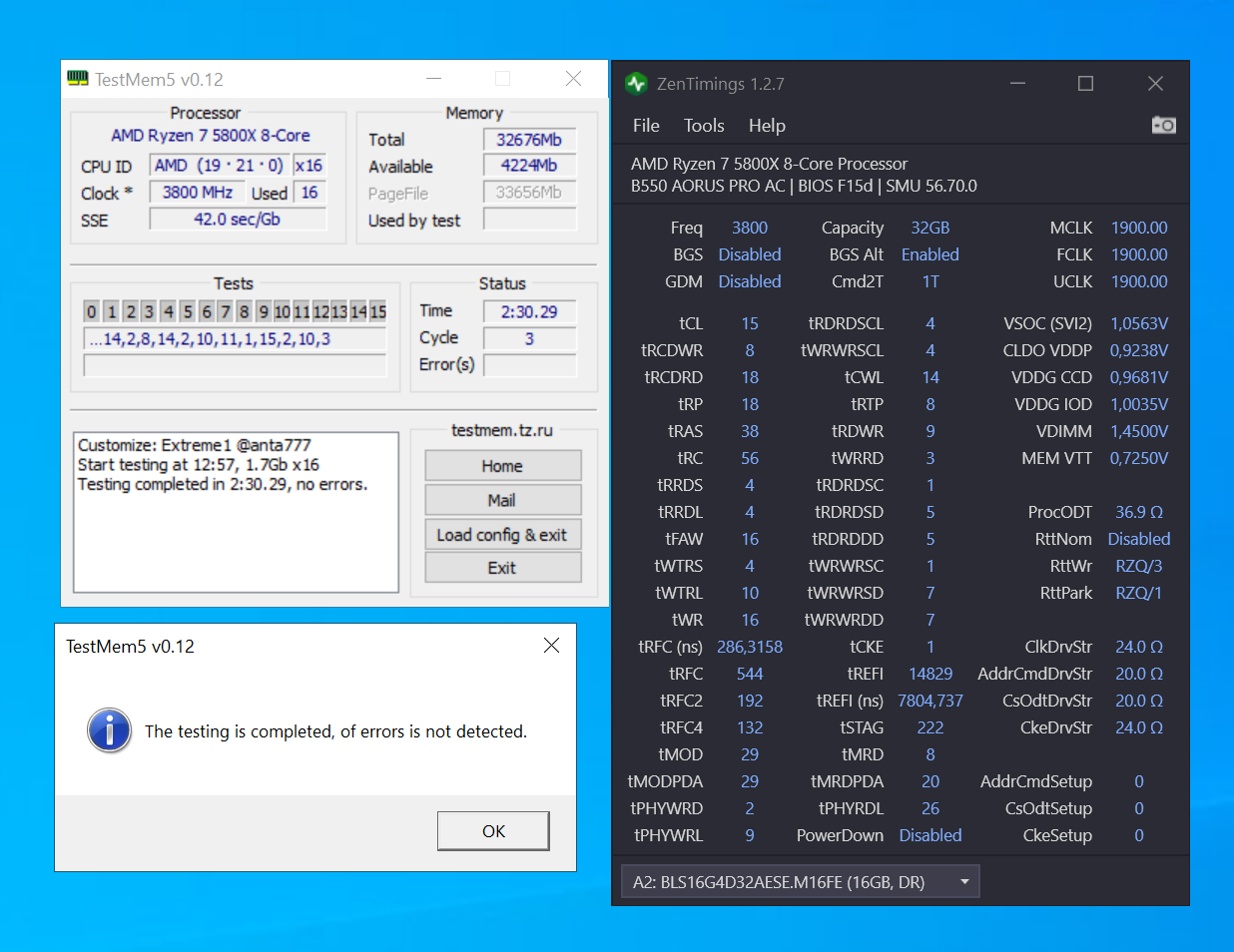Click the test sequence field ...14,2,8,14
Viewport: 1234px width, 952px height.
235,339
